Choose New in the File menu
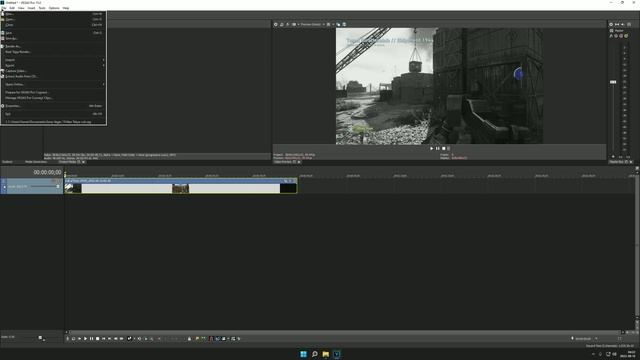Screen dimensions: 640x360 pos(54,14)
